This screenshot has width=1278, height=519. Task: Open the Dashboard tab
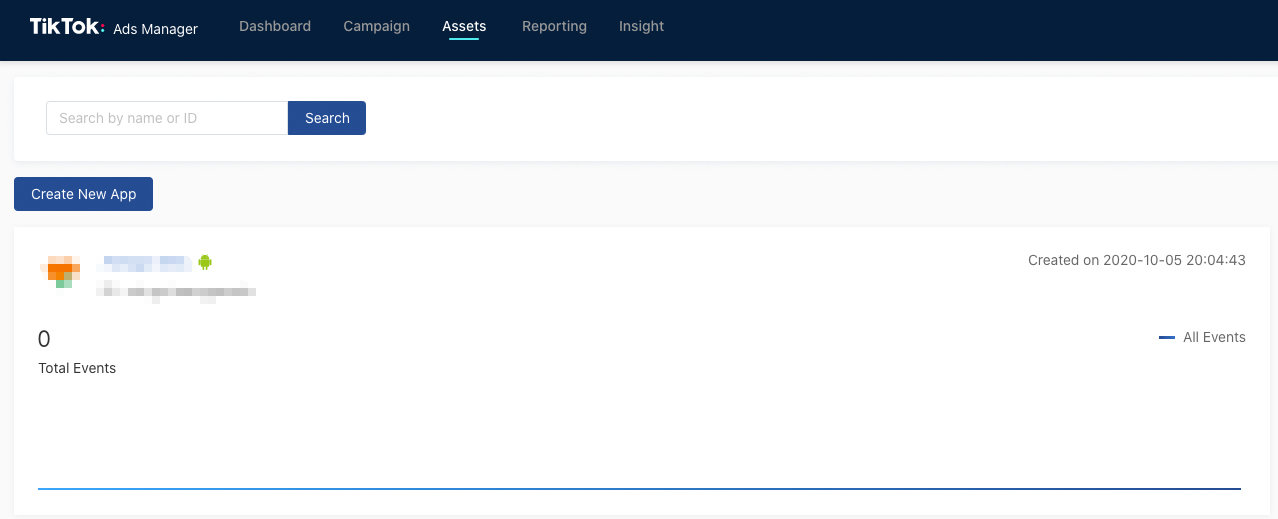(275, 26)
